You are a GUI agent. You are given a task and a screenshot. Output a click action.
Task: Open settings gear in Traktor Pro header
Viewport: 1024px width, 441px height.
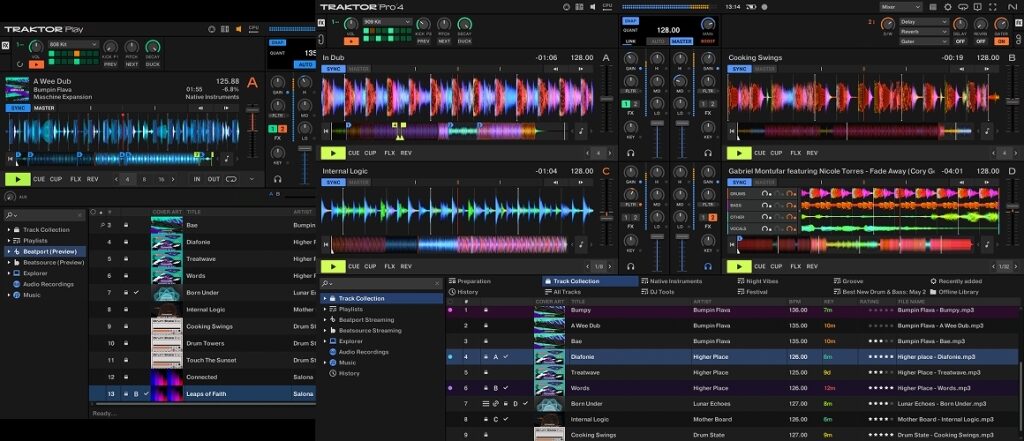tap(948, 7)
